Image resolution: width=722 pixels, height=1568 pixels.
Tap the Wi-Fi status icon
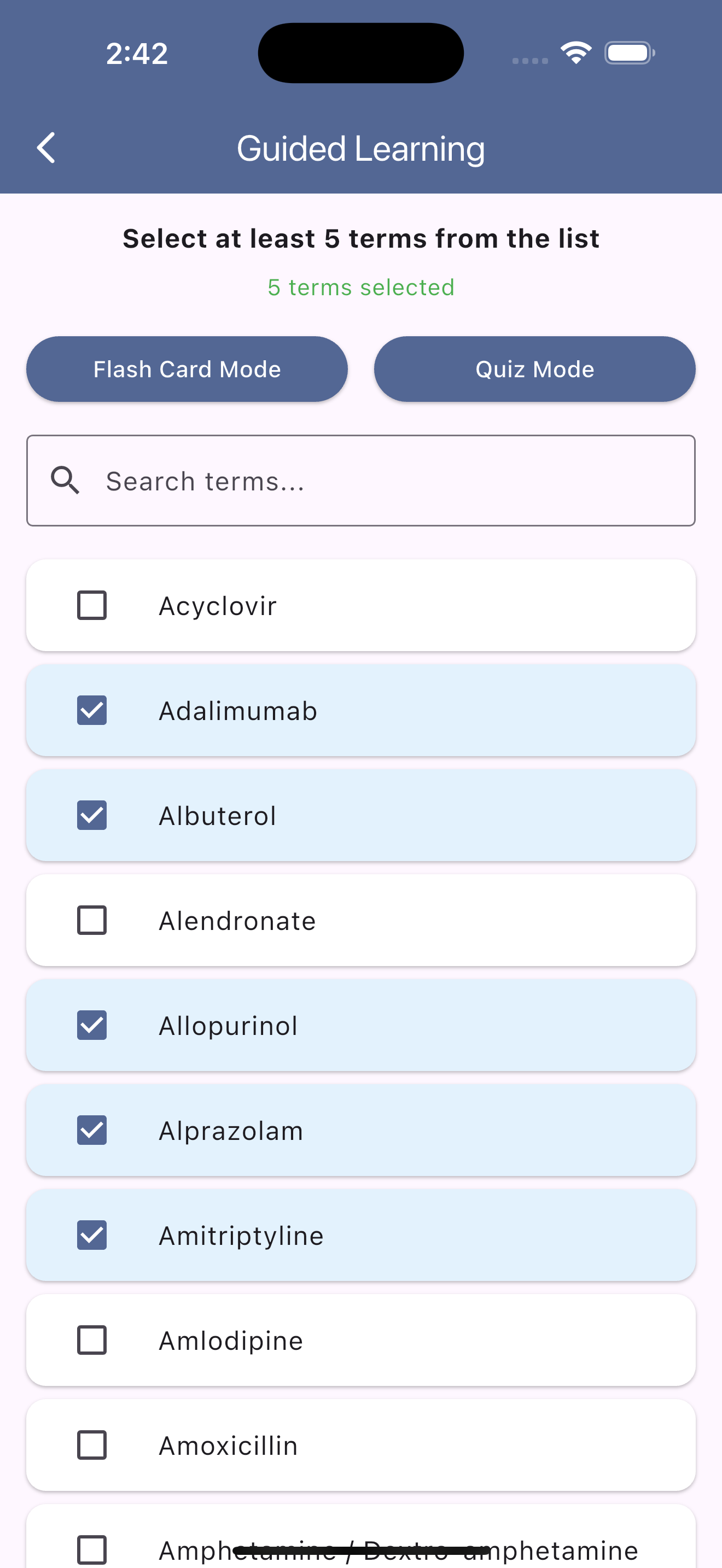pos(576,53)
